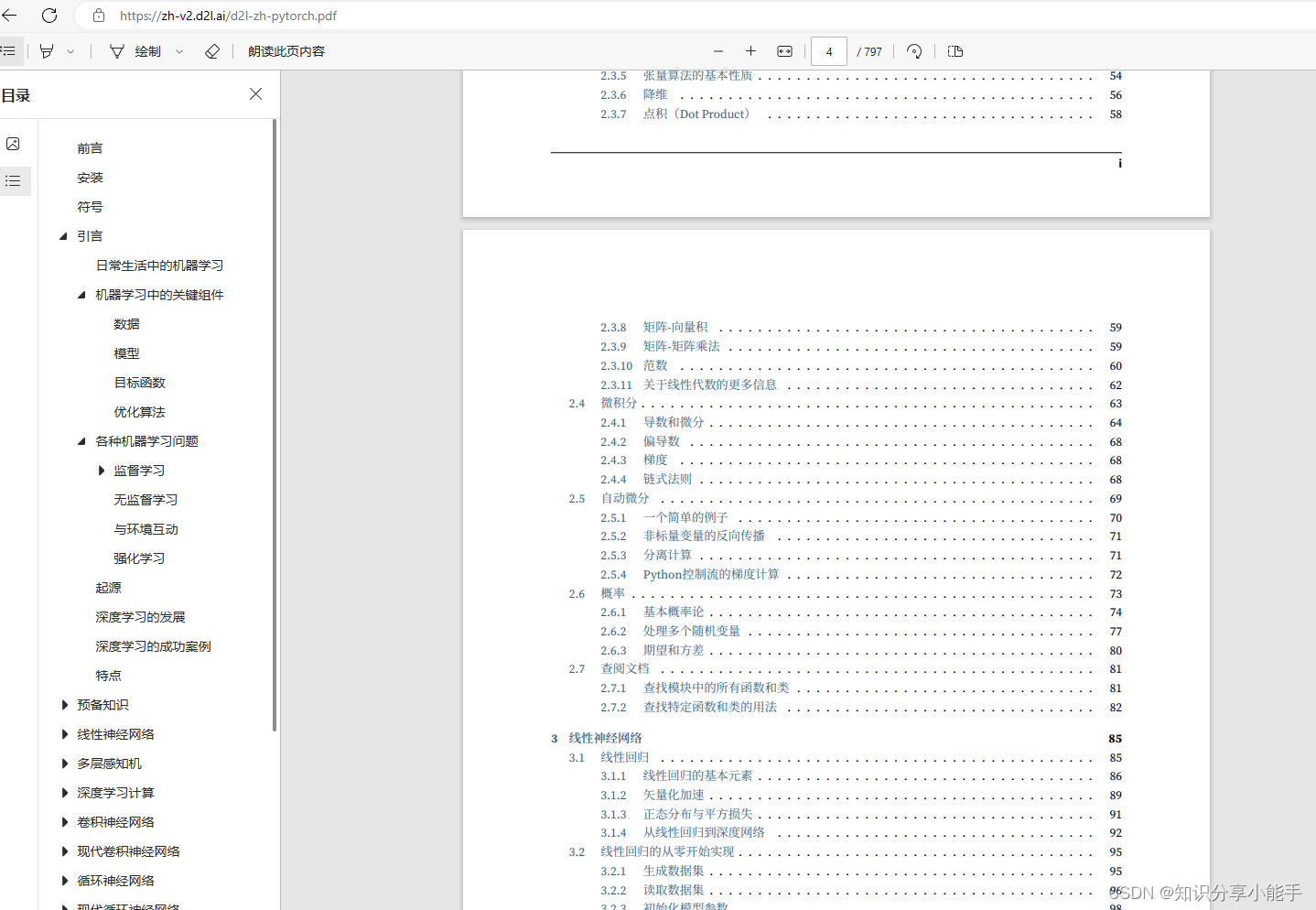View site info lock icon
The image size is (1316, 910).
(99, 16)
